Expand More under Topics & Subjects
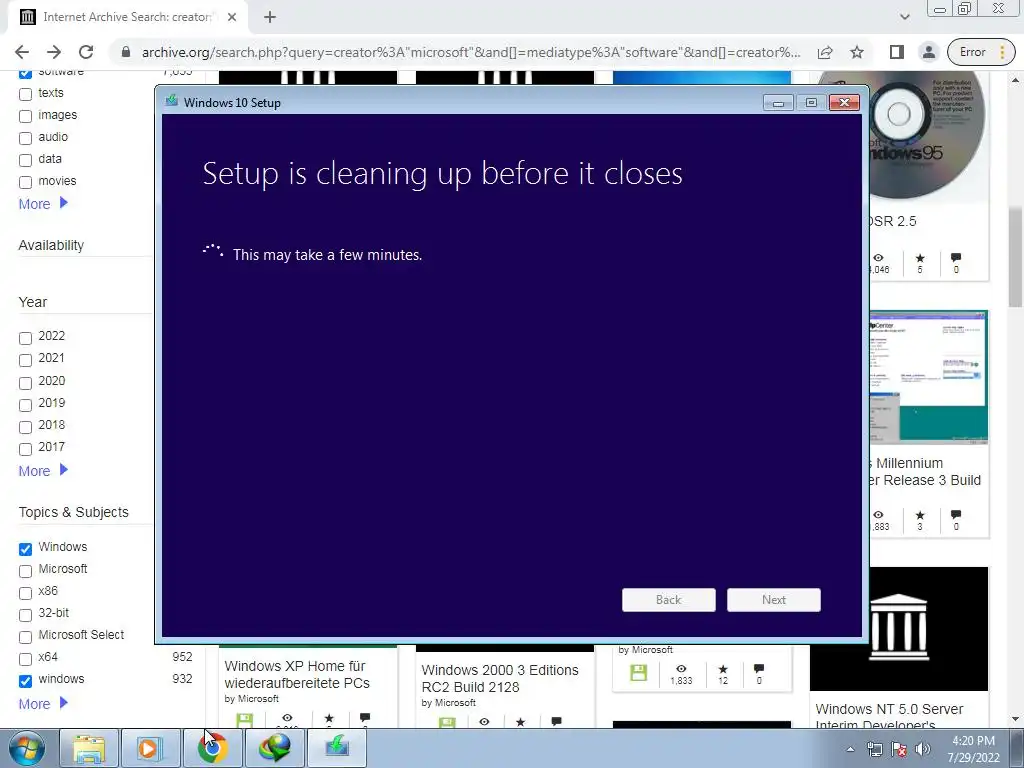Screen dimensions: 1024x768 tap(43, 704)
